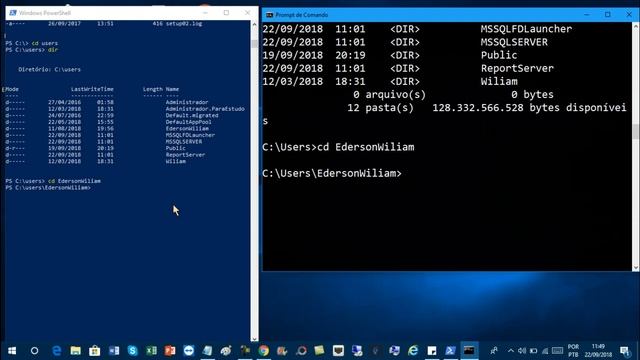Click DefaultAppPool in PowerShell listing
Screen dimensions: 640x360
(x=189, y=122)
